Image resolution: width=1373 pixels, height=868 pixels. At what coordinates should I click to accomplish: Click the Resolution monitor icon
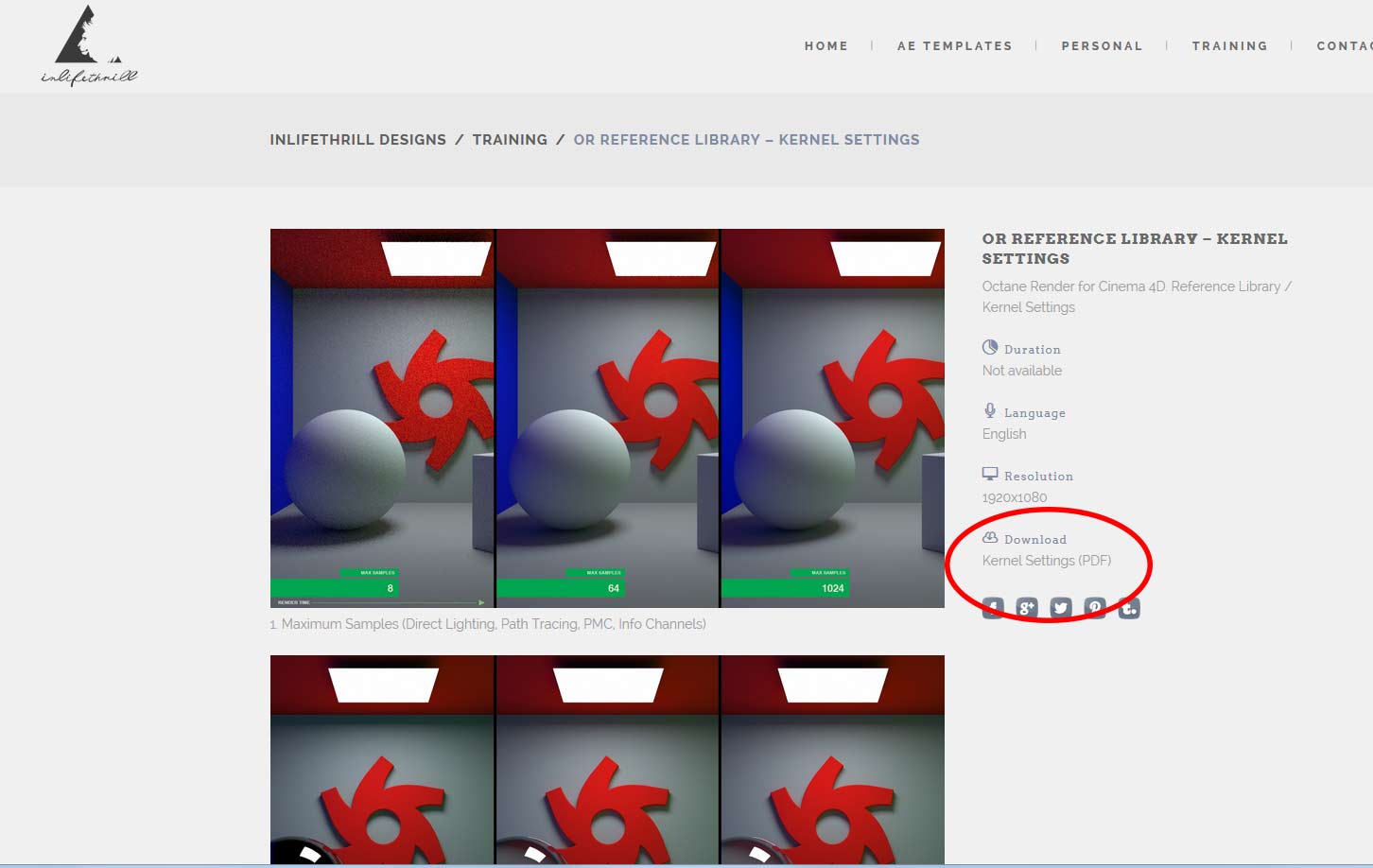tap(990, 474)
